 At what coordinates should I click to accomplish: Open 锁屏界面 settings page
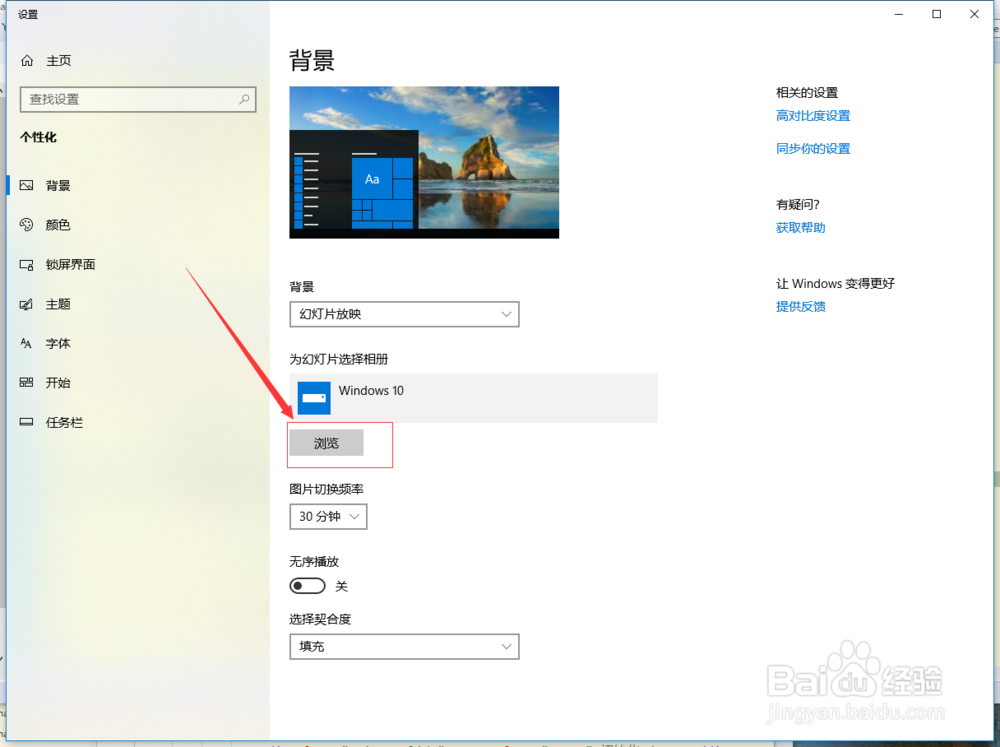(70, 265)
